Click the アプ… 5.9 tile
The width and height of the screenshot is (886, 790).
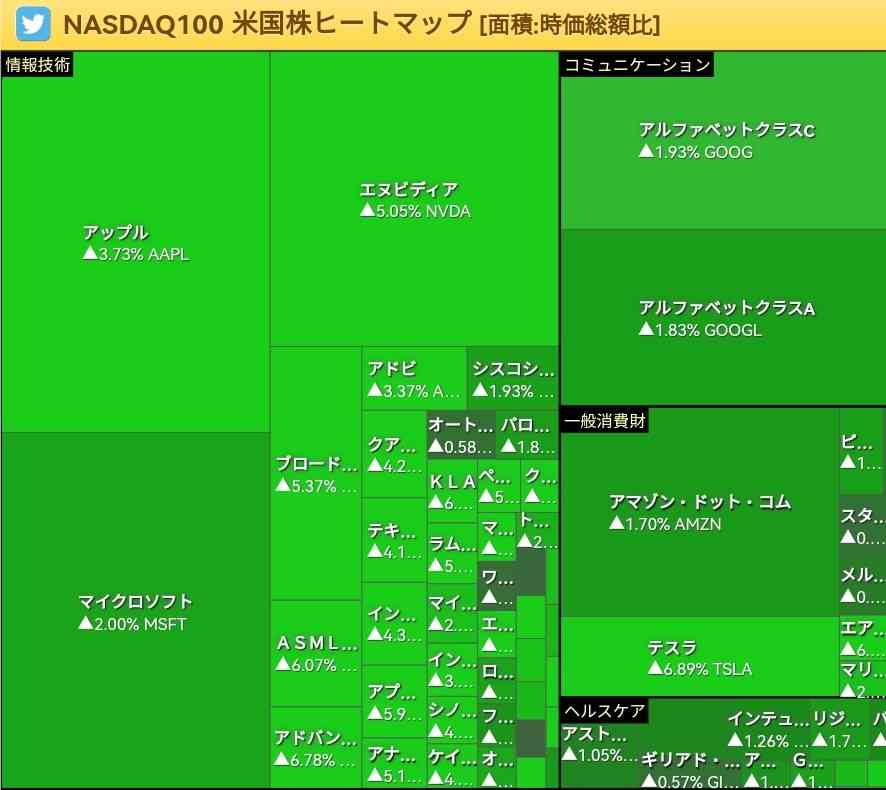394,701
